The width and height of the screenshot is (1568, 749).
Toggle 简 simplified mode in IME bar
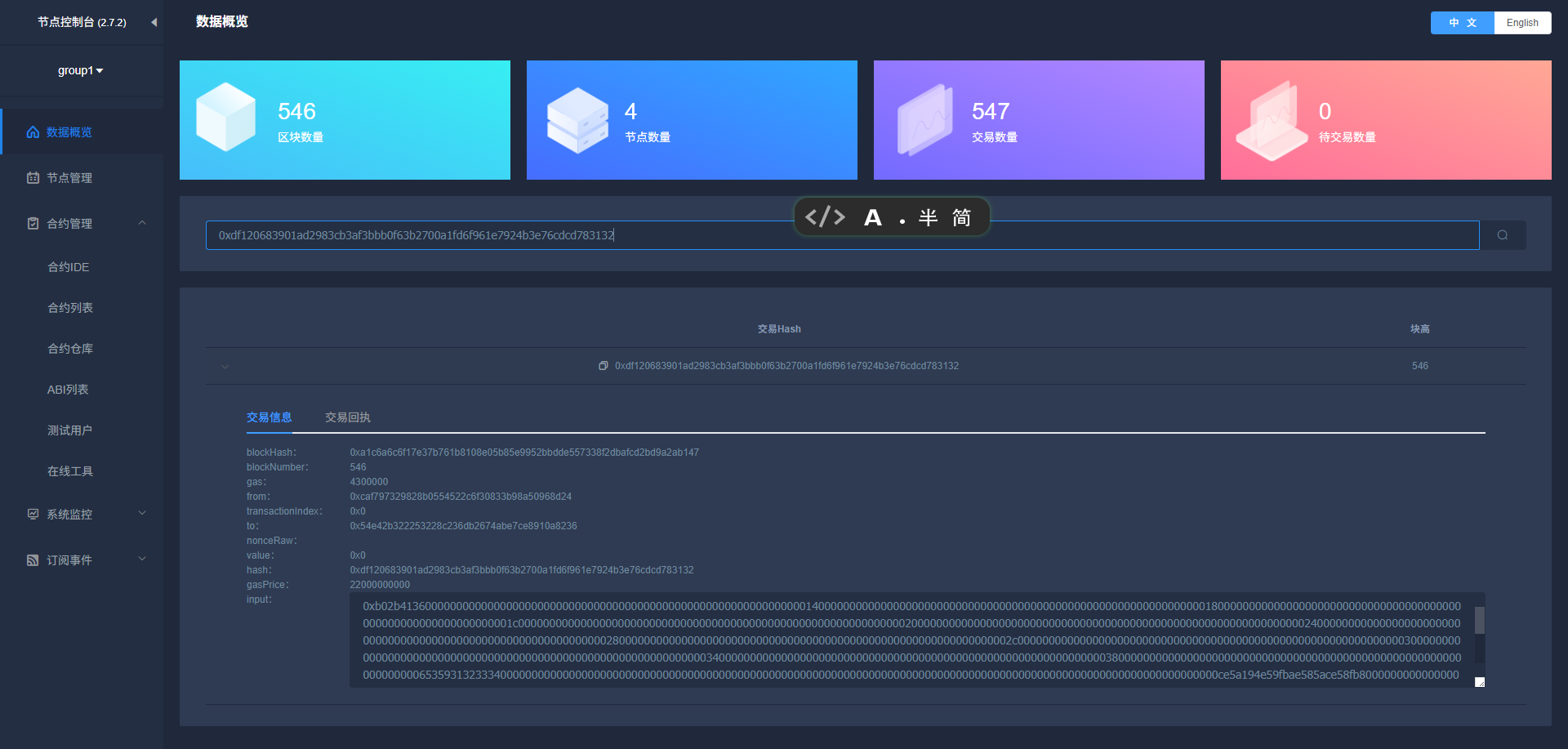(x=962, y=218)
